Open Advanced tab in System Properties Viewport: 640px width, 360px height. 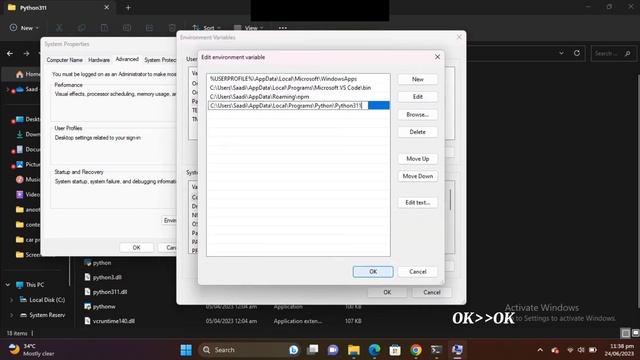pos(127,59)
